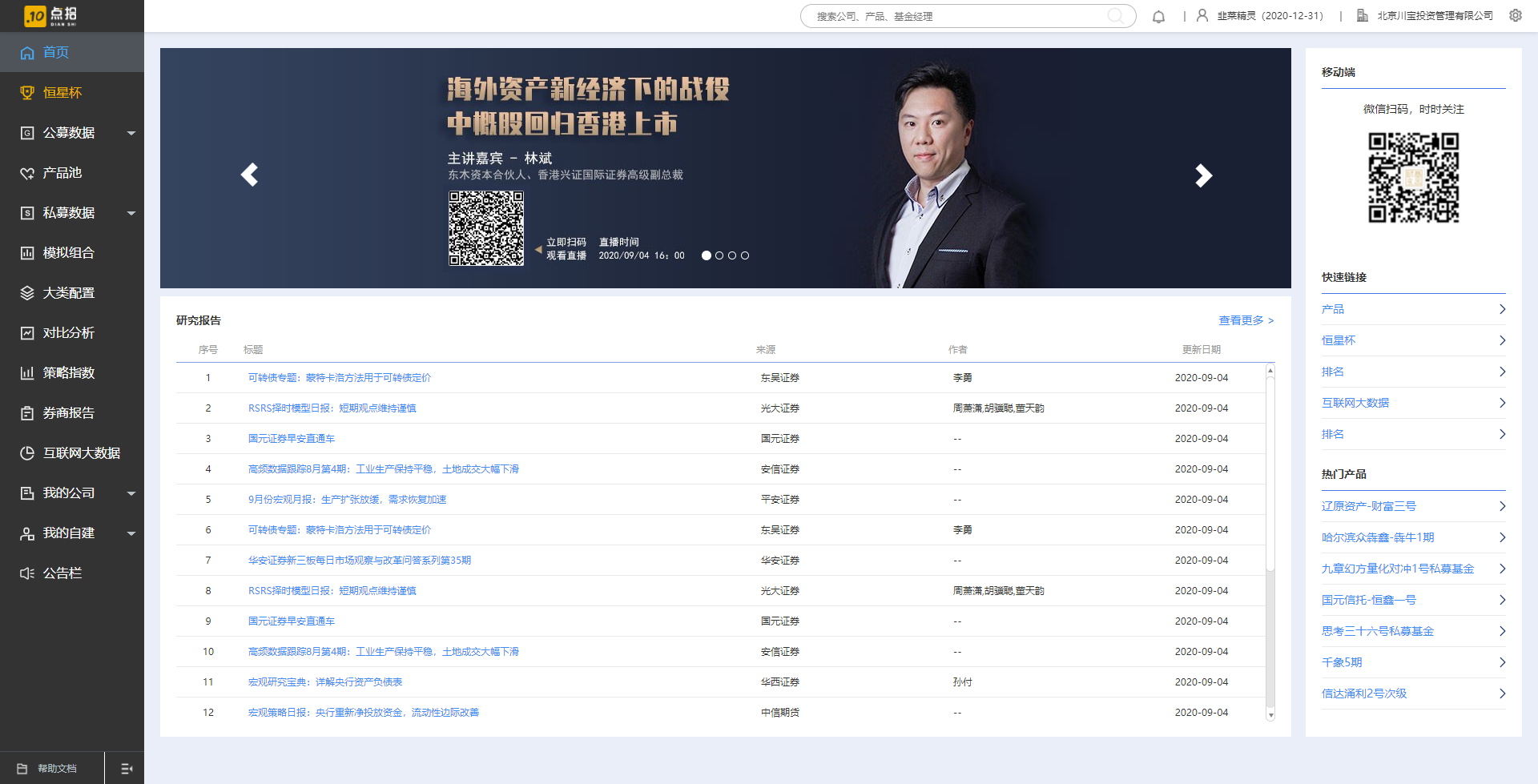
Task: Click the banner livestream QR code
Action: pyautogui.click(x=486, y=228)
